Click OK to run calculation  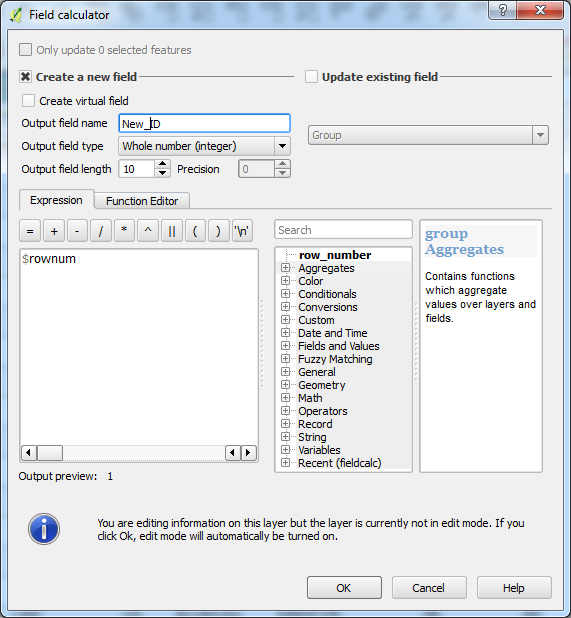pyautogui.click(x=344, y=588)
